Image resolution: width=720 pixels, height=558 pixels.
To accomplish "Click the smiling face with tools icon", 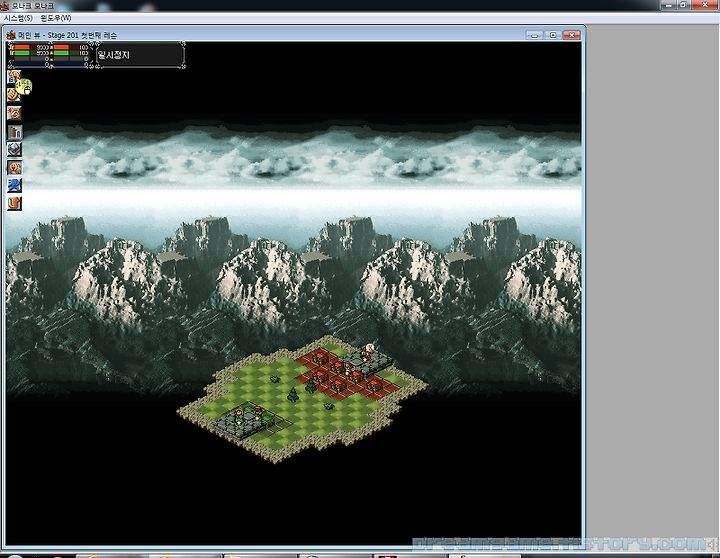I will point(14,167).
